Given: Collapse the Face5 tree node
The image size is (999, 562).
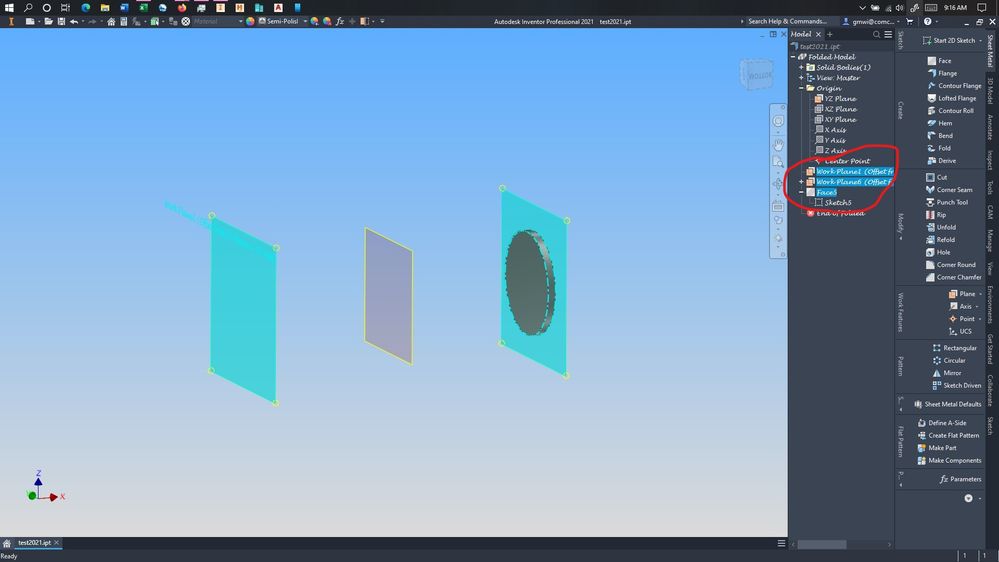Looking at the screenshot, I should tap(801, 192).
